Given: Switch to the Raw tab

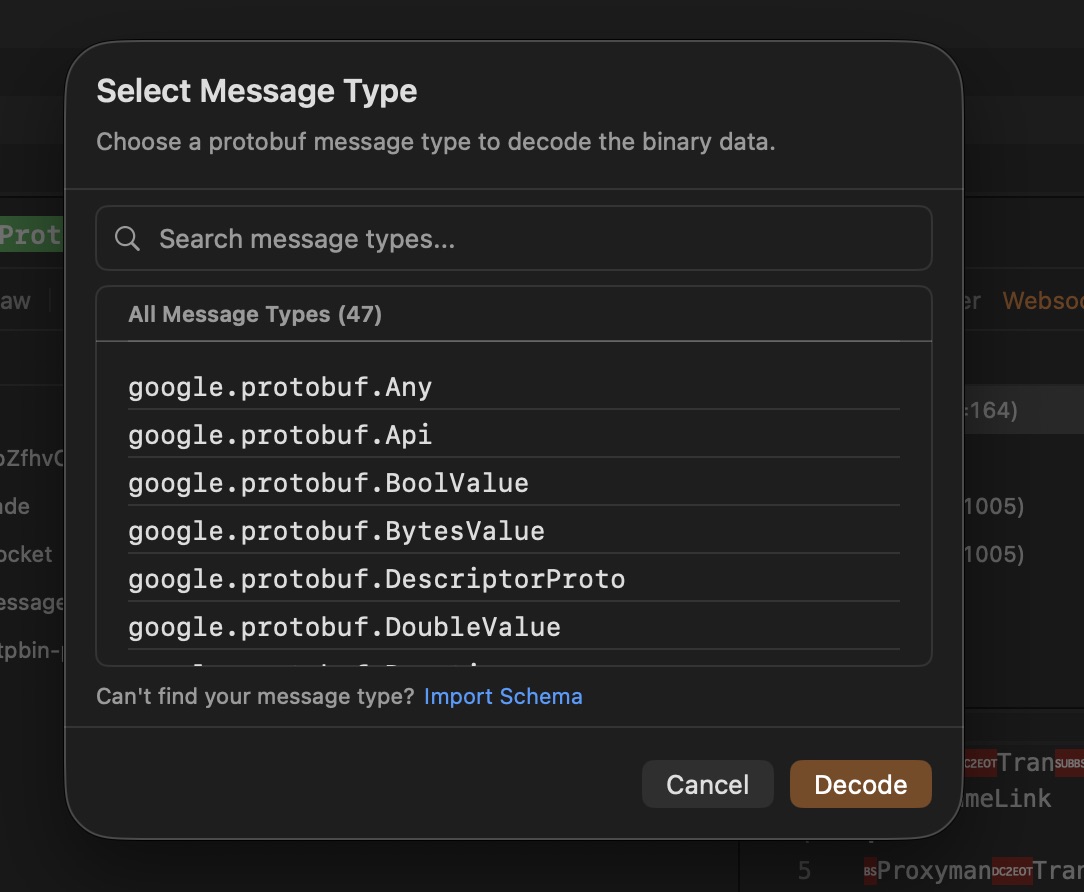Looking at the screenshot, I should point(15,301).
